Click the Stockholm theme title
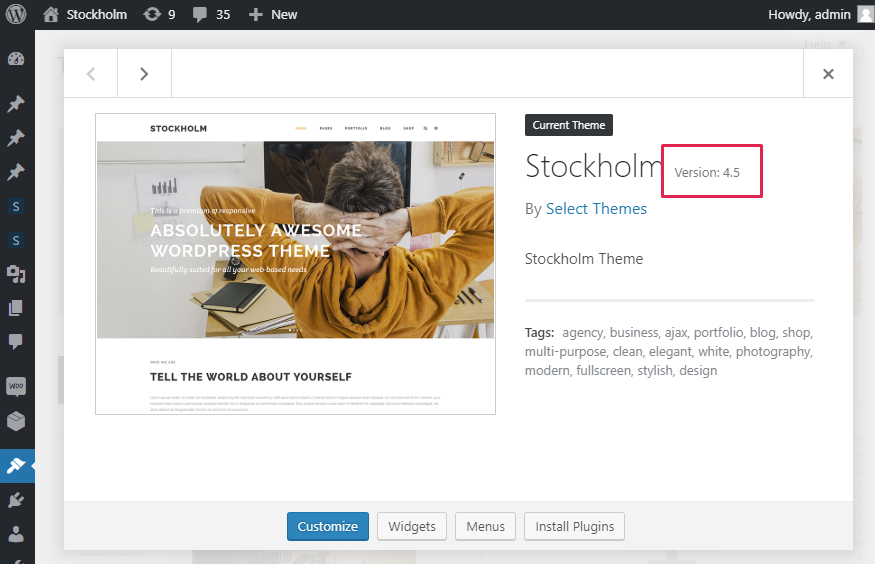Viewport: 875px width, 564px height. point(593,166)
